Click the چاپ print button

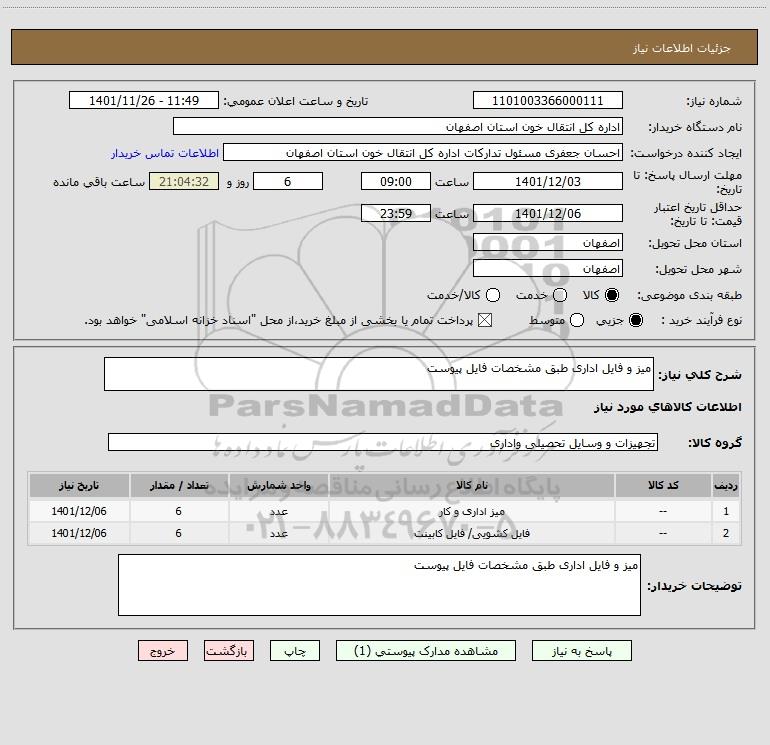point(295,651)
